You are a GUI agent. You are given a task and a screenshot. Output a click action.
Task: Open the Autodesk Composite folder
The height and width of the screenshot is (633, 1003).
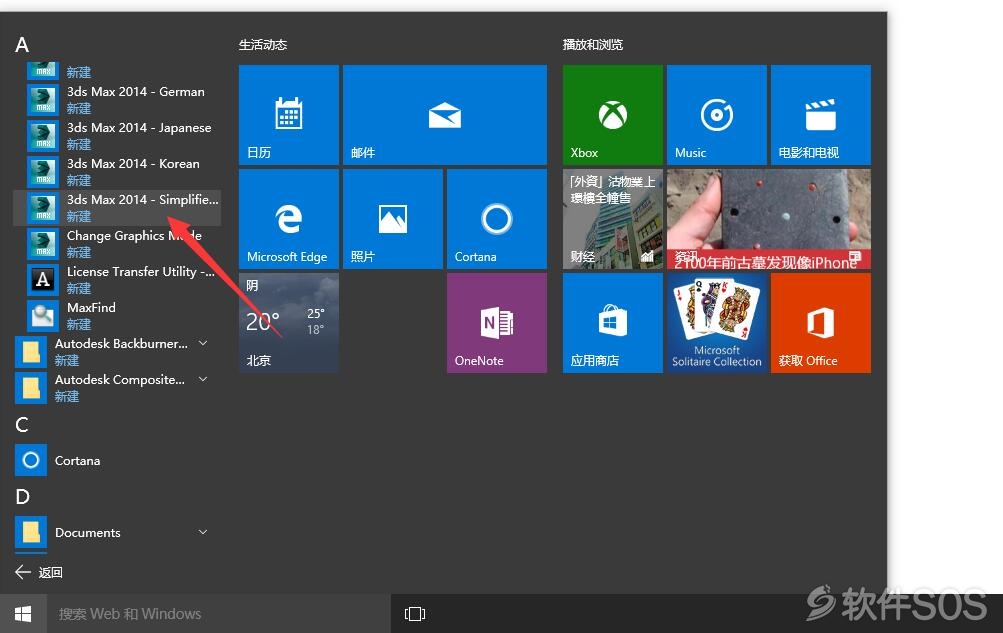click(x=117, y=387)
